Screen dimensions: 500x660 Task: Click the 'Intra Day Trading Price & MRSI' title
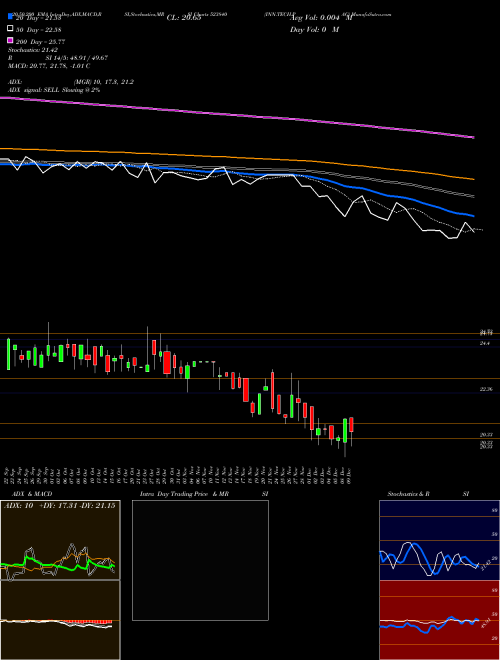(x=204, y=494)
